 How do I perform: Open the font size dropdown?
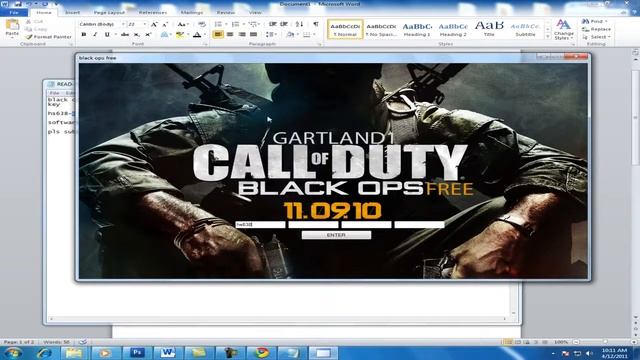click(x=144, y=24)
